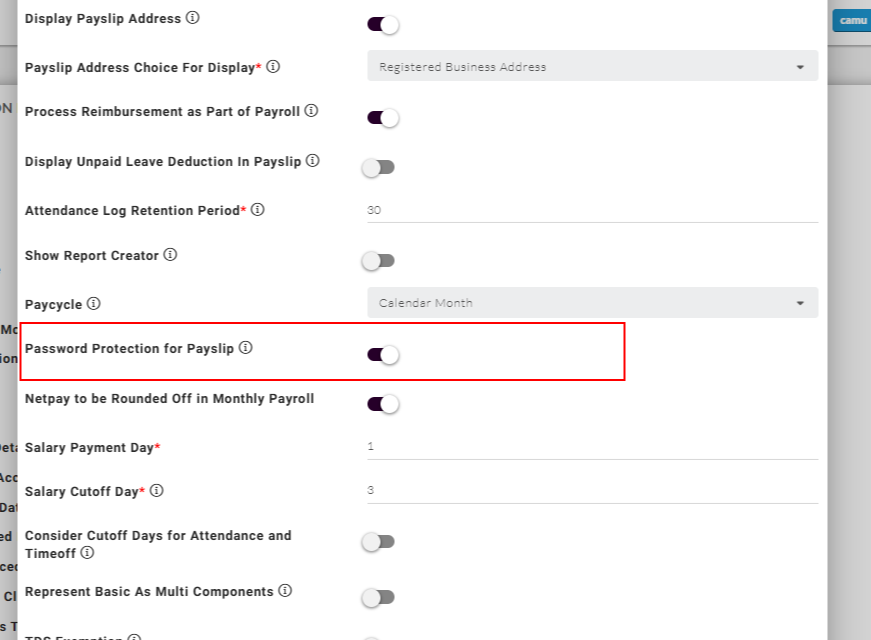Viewport: 871px width, 640px height.
Task: Click the camu button at top right
Action: coord(852,20)
